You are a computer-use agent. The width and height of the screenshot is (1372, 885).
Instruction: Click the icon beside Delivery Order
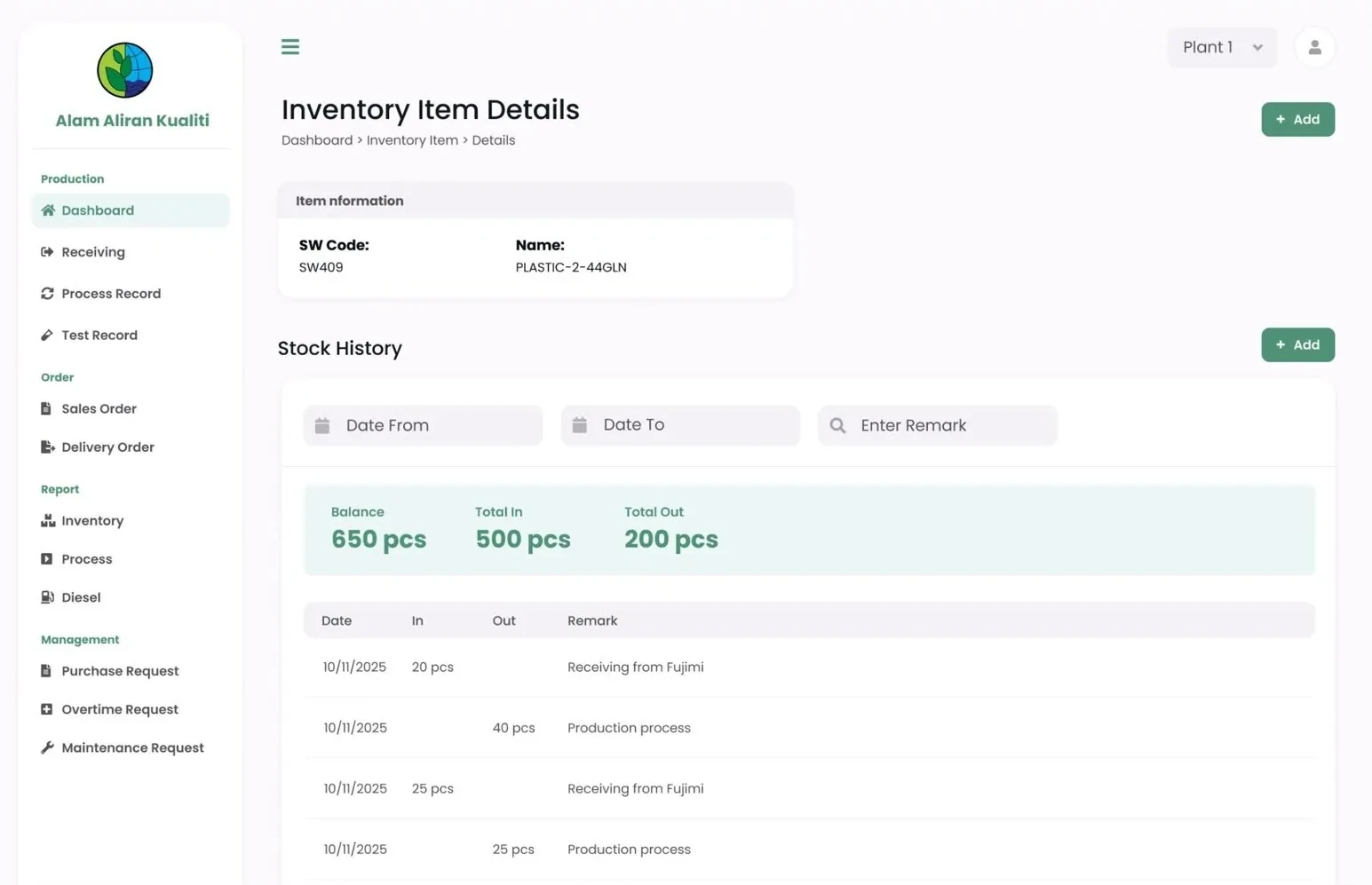coord(47,447)
